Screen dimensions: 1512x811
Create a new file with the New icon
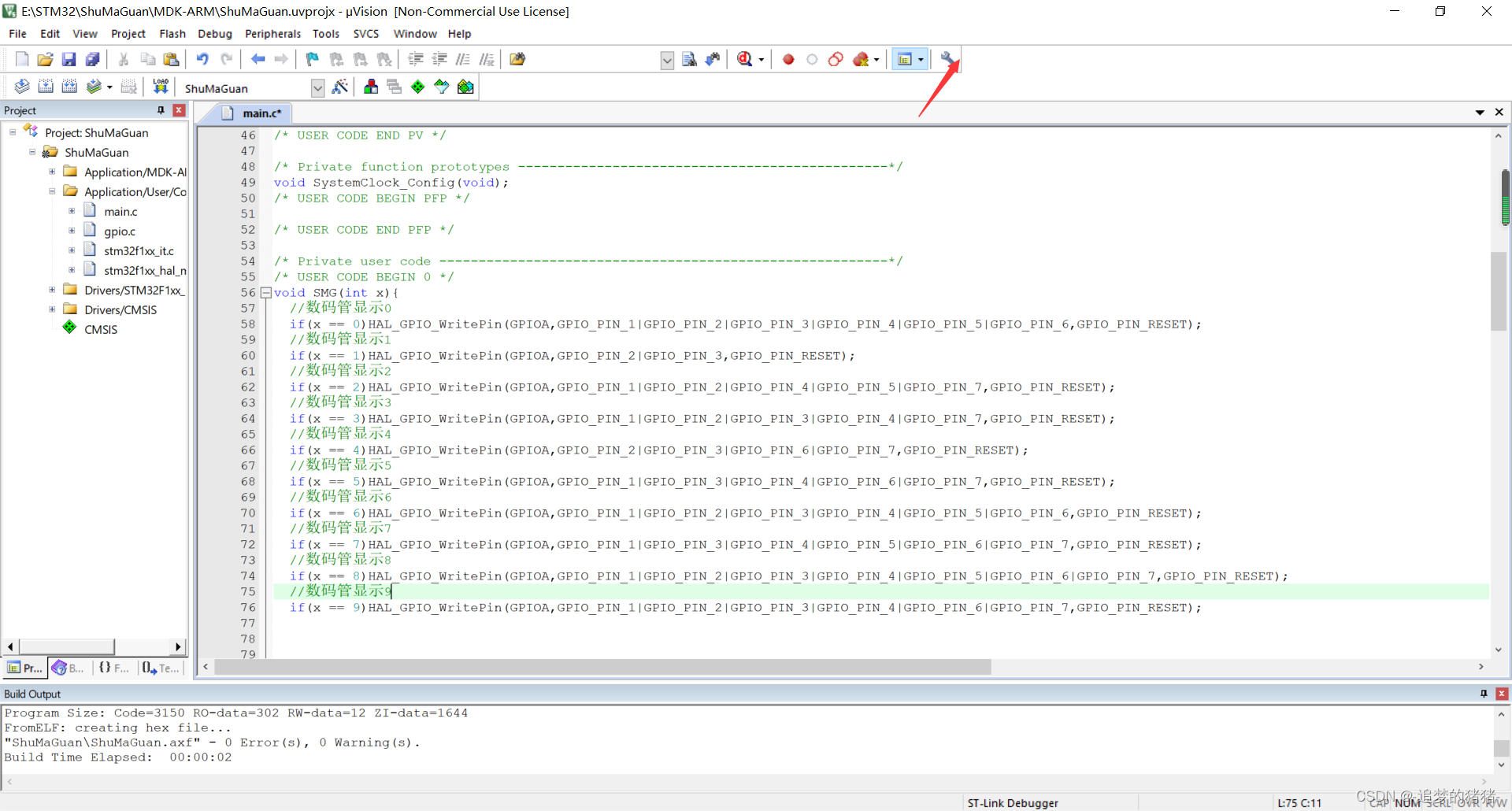[x=22, y=59]
